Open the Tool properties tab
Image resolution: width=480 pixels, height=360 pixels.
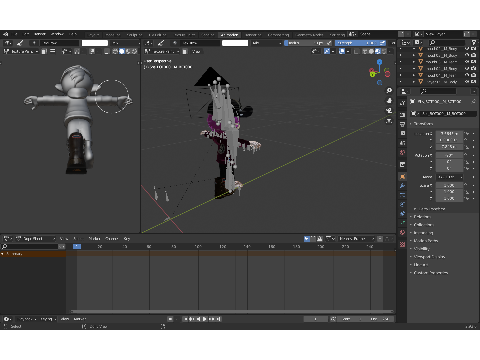(x=403, y=103)
